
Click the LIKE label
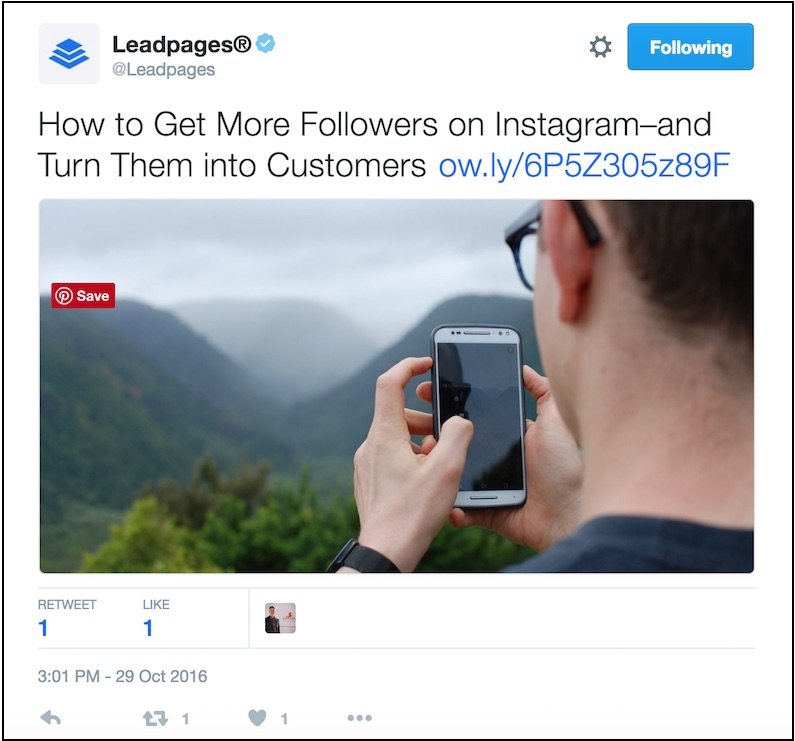(x=156, y=605)
